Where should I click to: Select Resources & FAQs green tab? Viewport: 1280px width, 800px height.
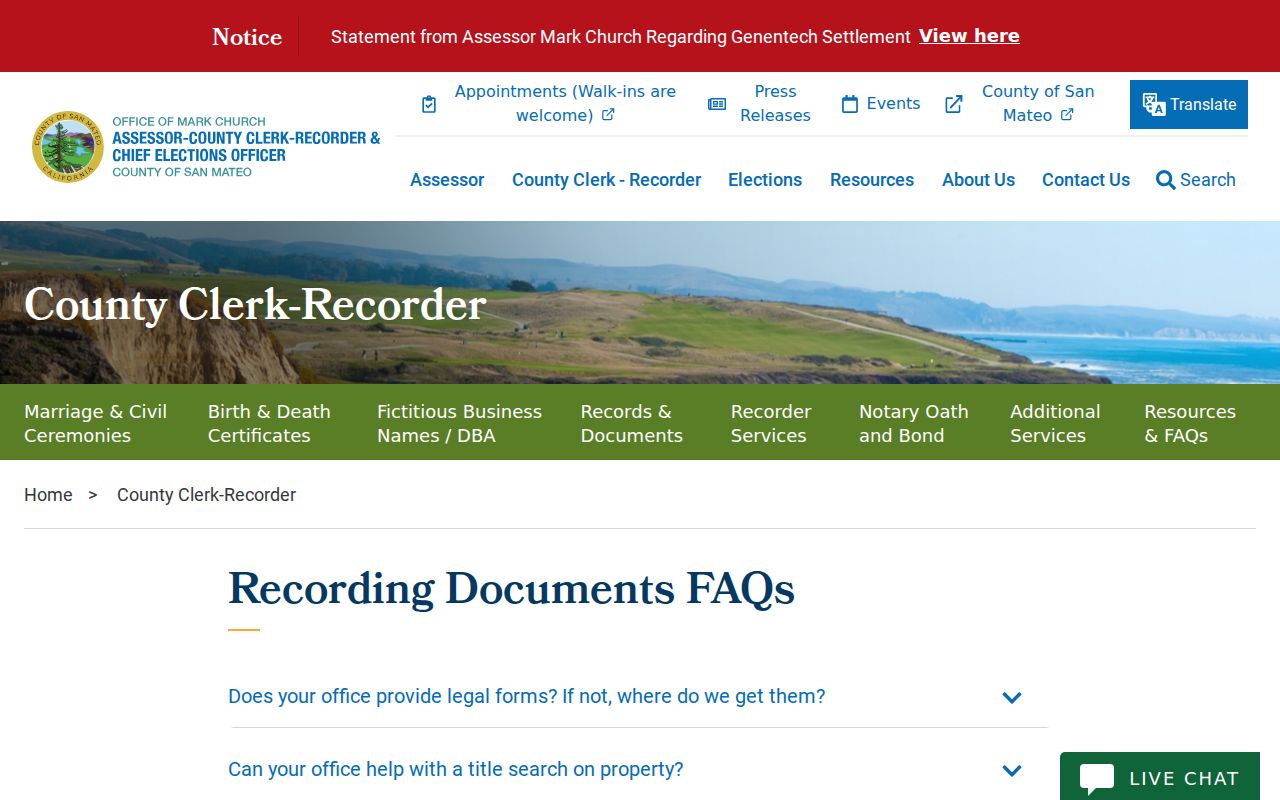coord(1190,423)
